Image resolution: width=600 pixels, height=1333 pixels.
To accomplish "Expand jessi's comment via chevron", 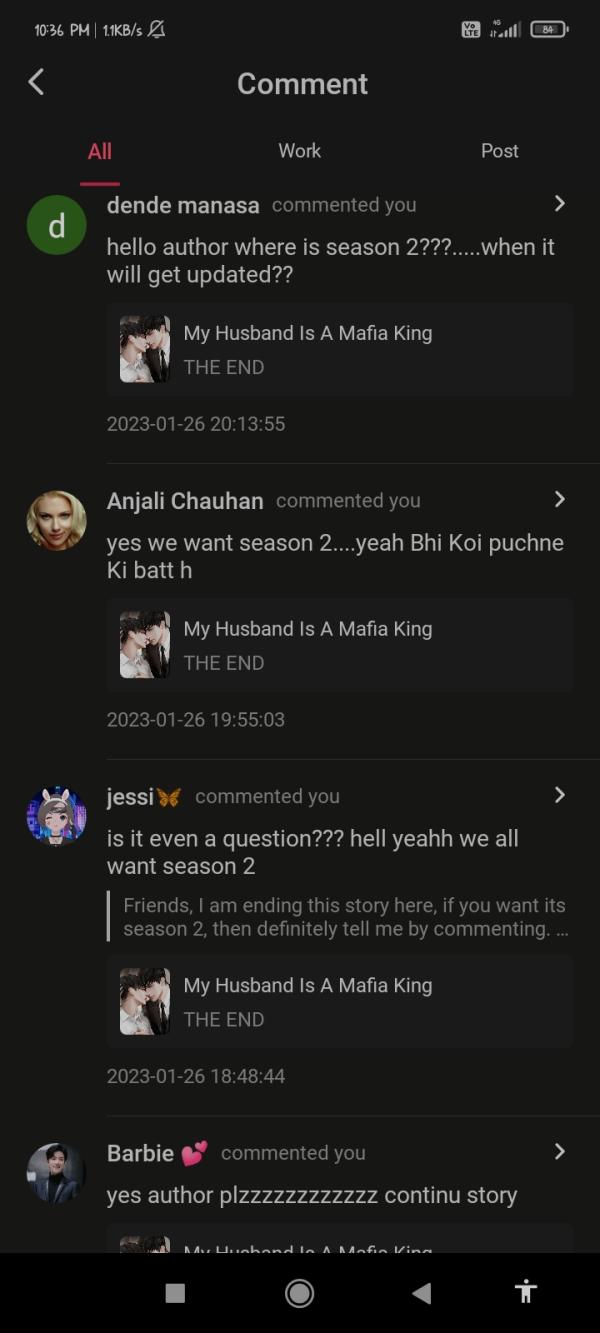I will 560,795.
